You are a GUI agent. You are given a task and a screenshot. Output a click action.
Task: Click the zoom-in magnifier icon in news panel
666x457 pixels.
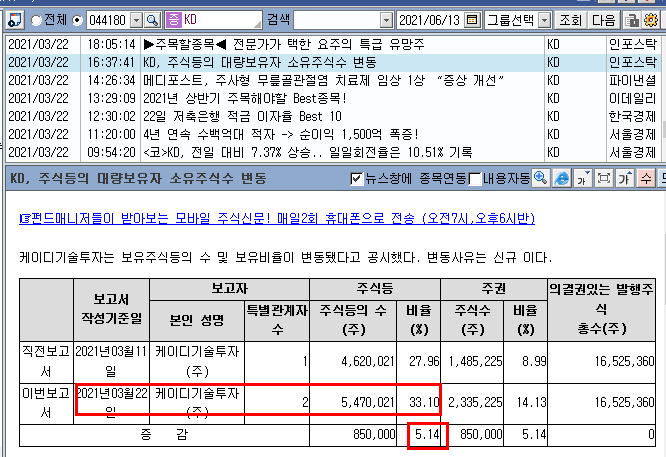(541, 178)
